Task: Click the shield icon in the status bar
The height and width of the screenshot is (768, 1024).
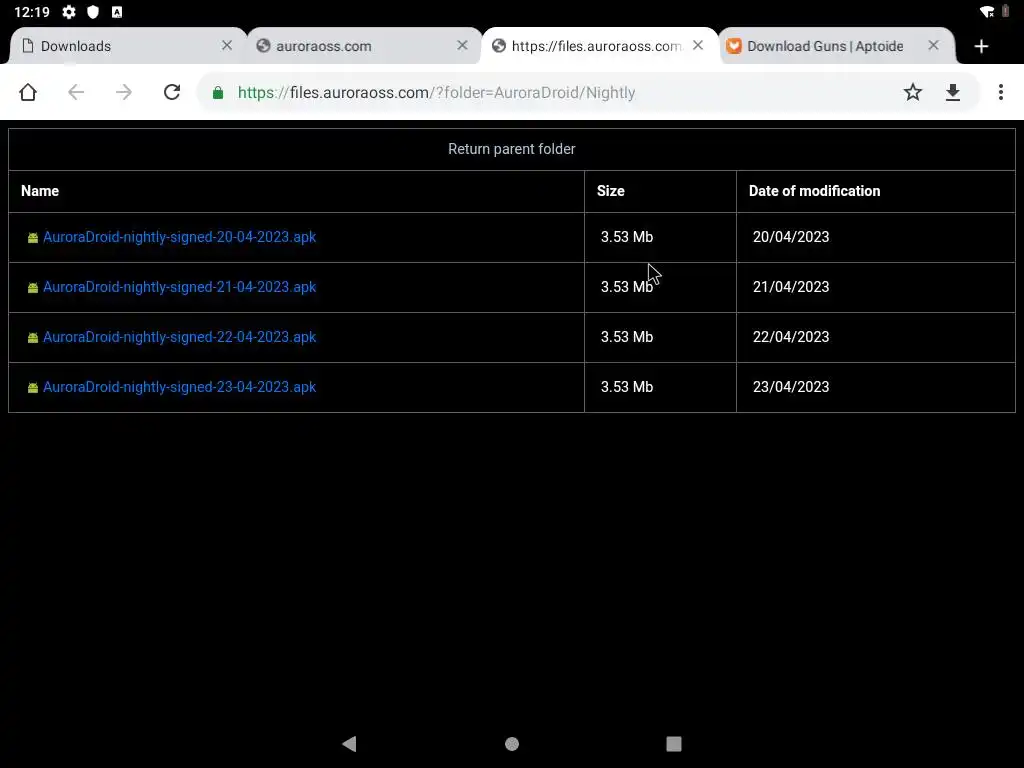Action: (93, 12)
